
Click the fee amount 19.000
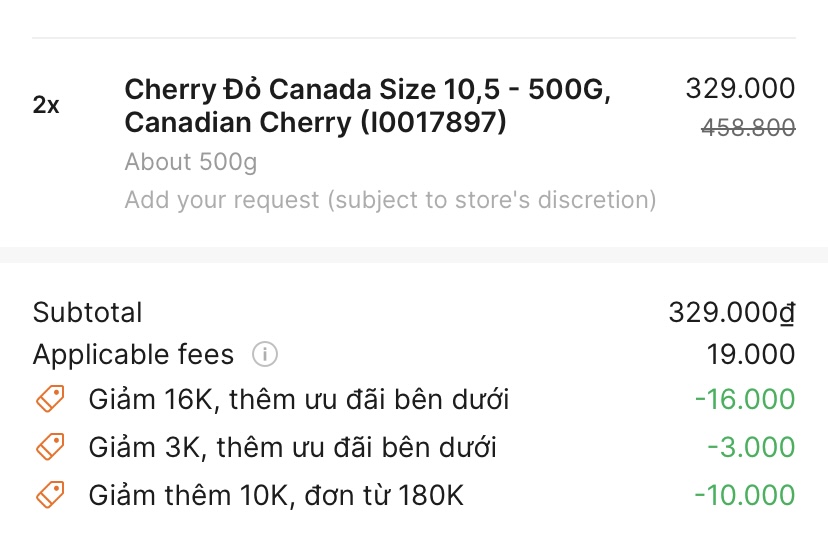750,355
